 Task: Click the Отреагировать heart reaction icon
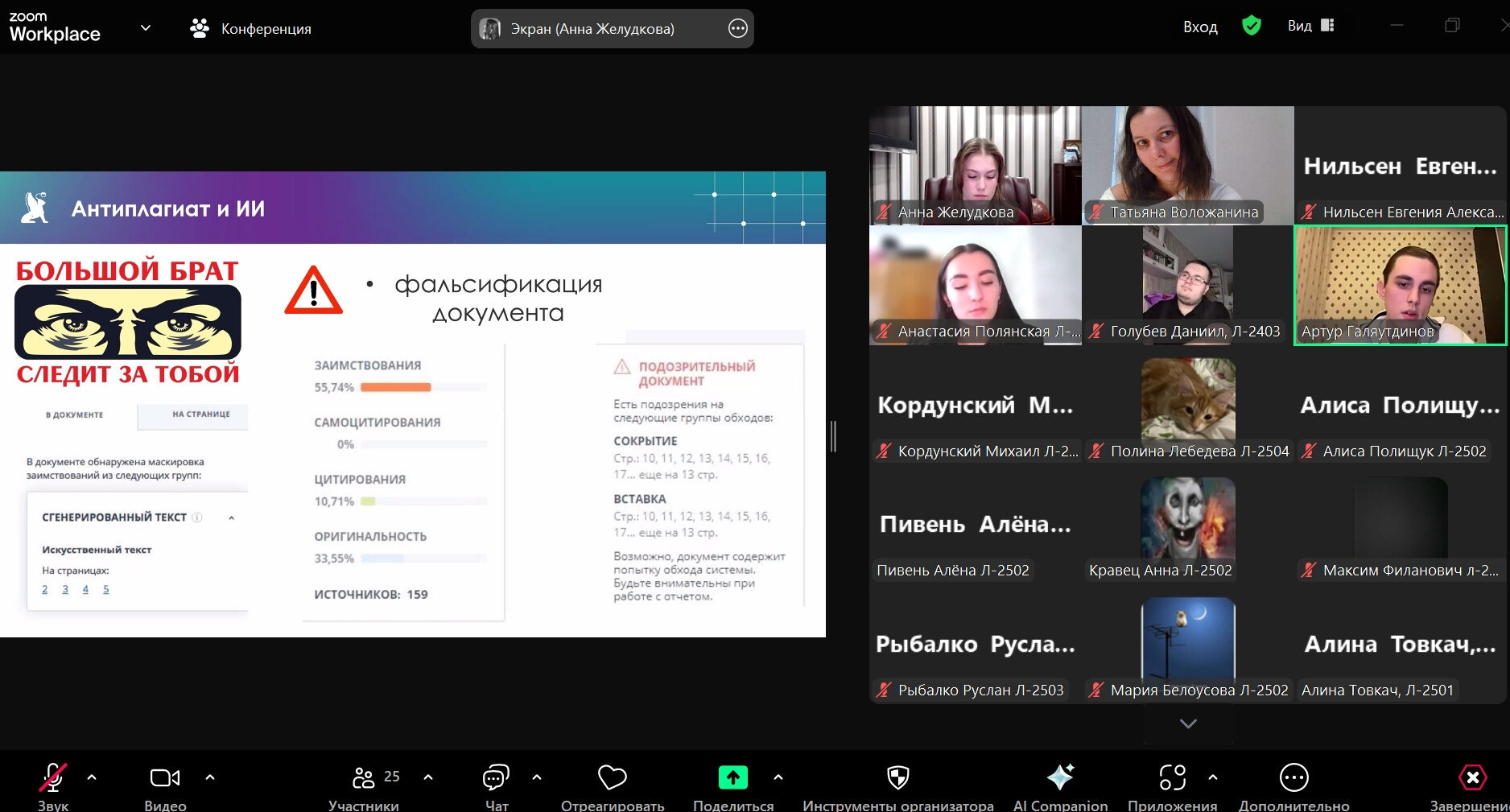(x=613, y=777)
